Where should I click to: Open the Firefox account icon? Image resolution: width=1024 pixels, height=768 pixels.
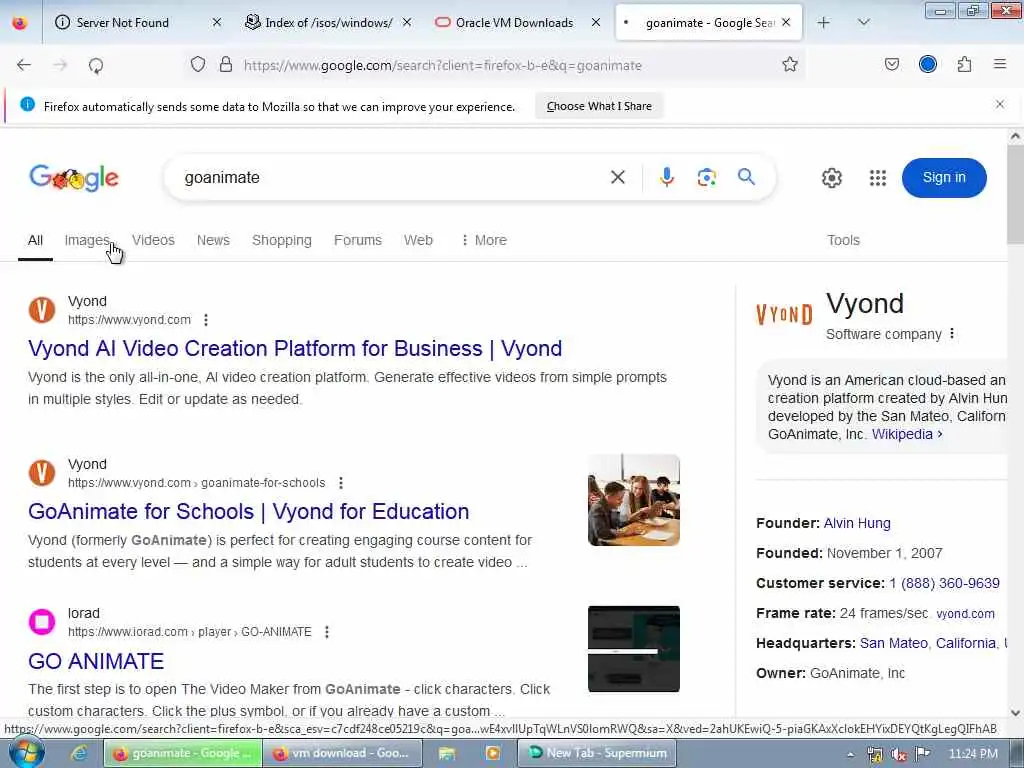[x=927, y=64]
